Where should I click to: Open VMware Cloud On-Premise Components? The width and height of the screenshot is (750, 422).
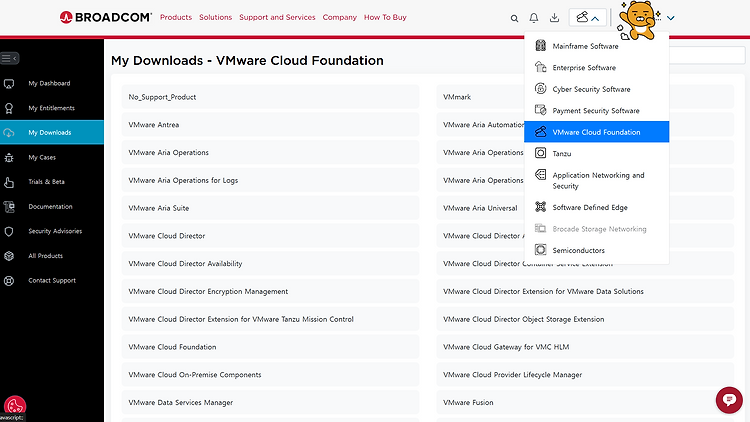(270, 374)
